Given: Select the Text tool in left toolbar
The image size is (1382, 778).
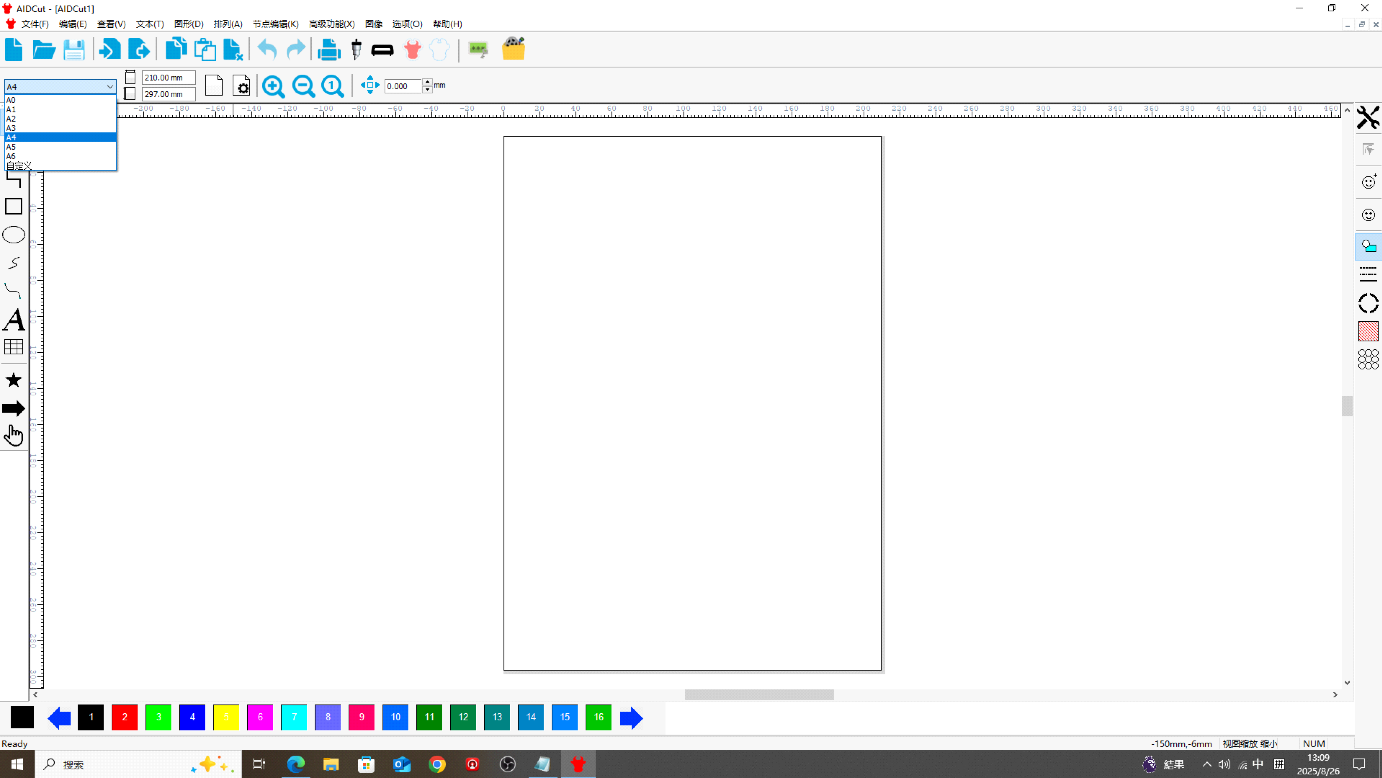Looking at the screenshot, I should 14,320.
